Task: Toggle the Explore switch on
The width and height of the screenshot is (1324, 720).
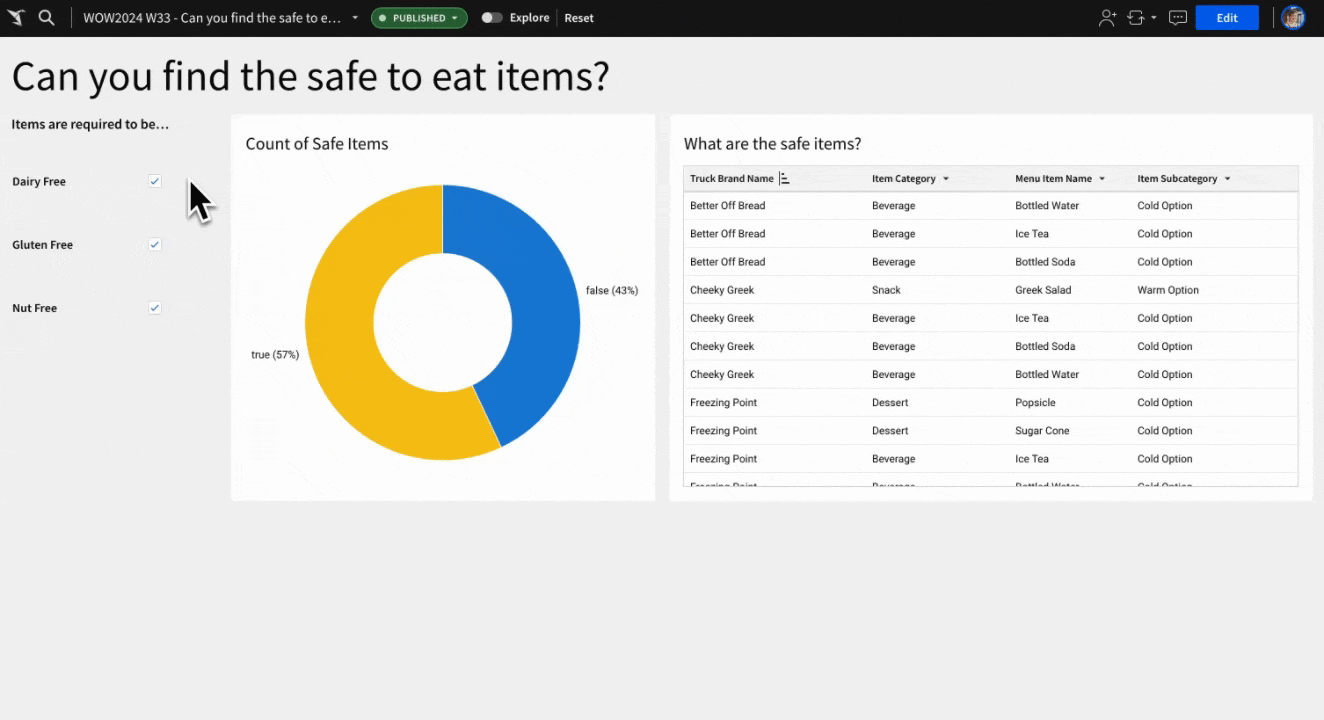Action: pos(491,18)
